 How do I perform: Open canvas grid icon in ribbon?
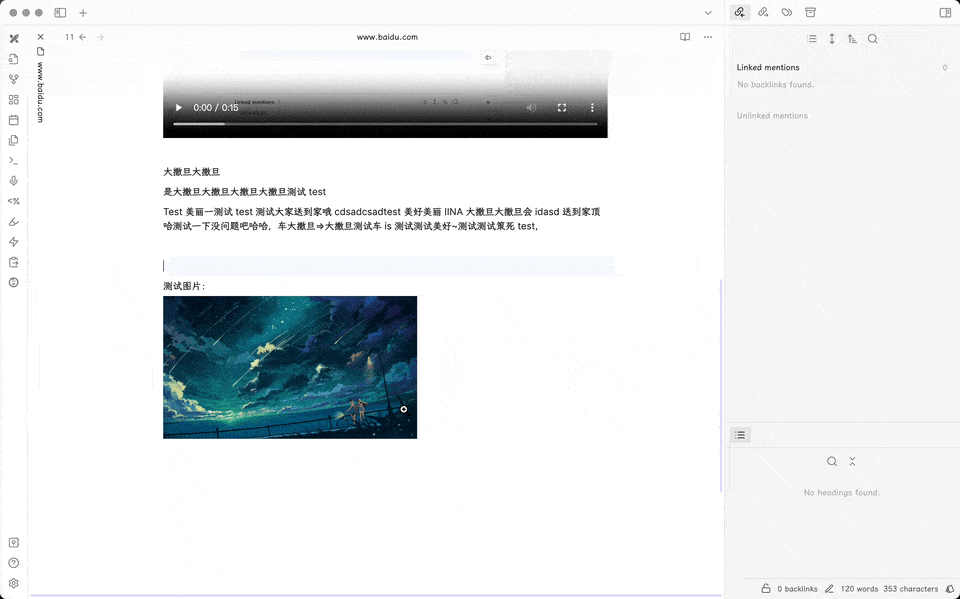pos(14,99)
